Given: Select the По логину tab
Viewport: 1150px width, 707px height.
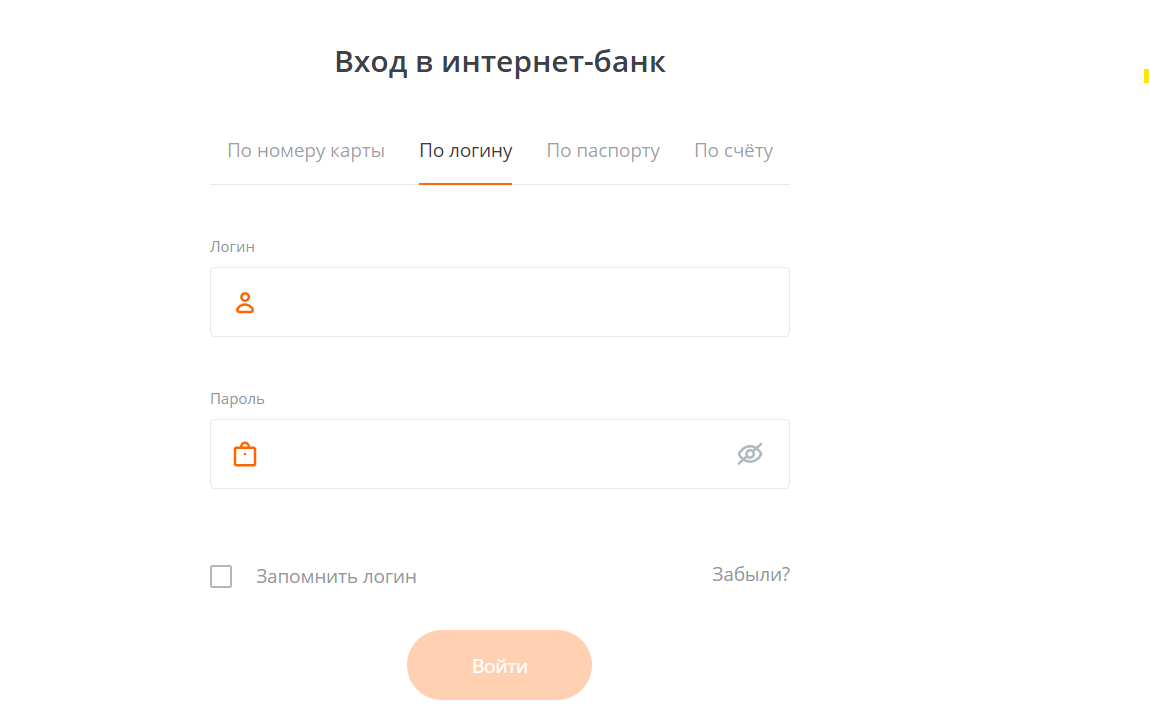Looking at the screenshot, I should [465, 151].
